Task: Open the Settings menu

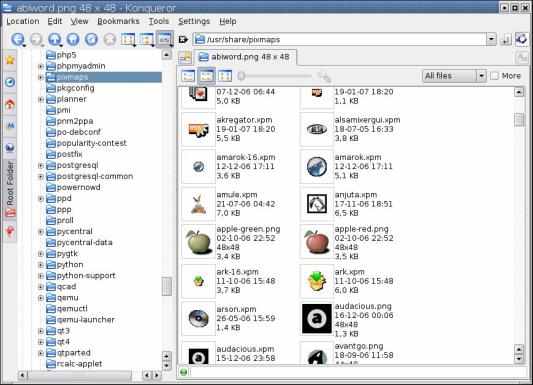Action: click(x=194, y=21)
